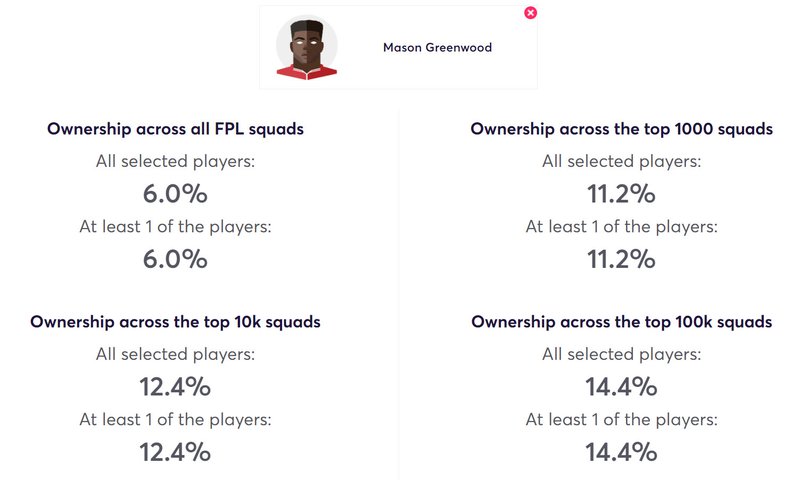Click "Ownership across the top 10k squads" heading
This screenshot has width=800, height=480.
pos(176,322)
